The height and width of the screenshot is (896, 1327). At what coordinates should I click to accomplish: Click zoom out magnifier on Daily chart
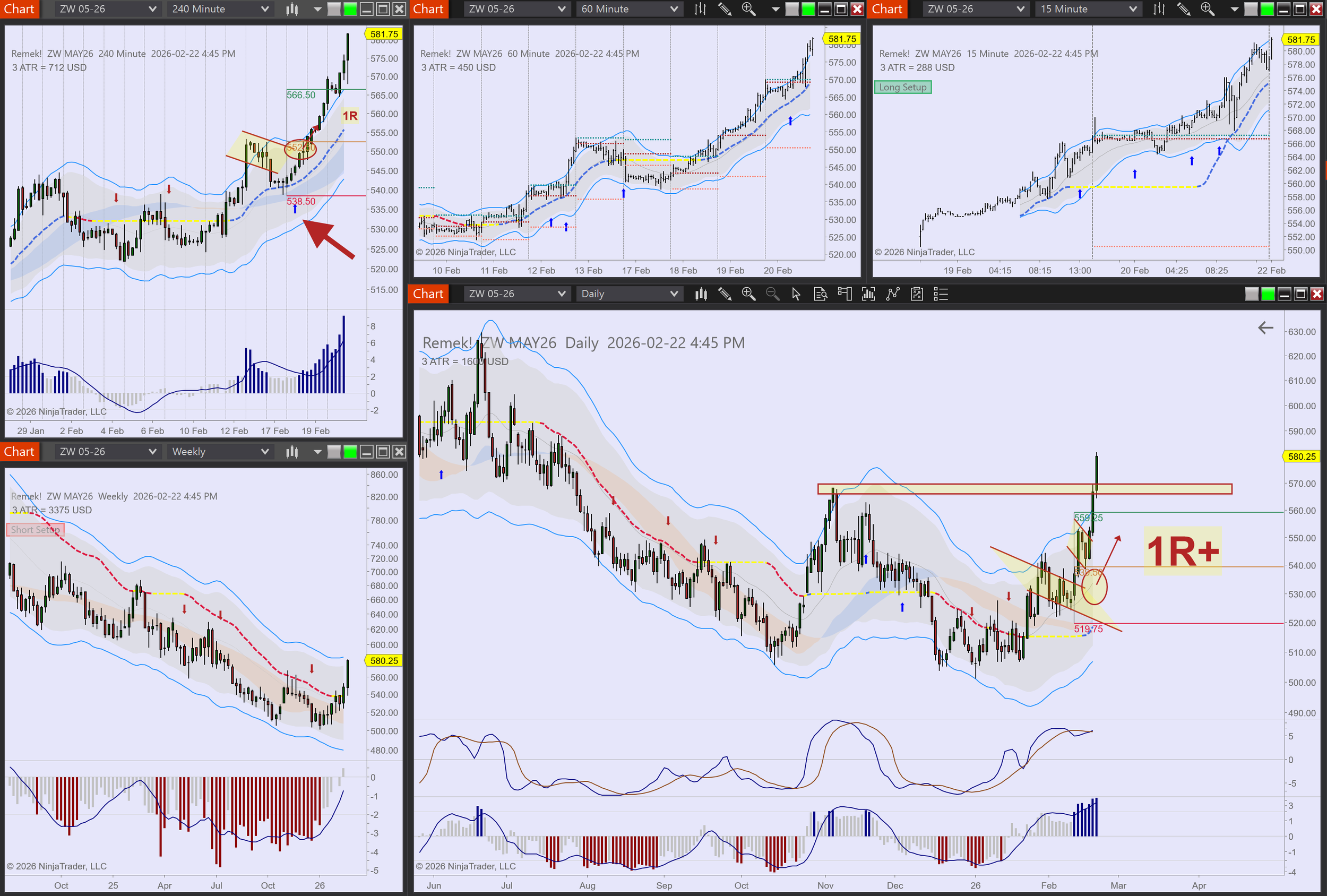pyautogui.click(x=772, y=294)
